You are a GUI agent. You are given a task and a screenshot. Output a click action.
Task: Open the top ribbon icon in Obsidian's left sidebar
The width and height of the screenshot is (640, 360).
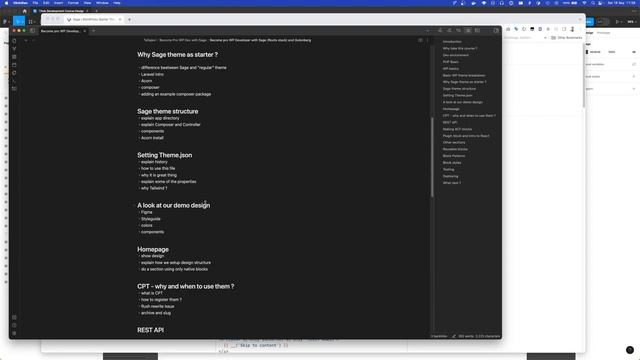(x=14, y=41)
